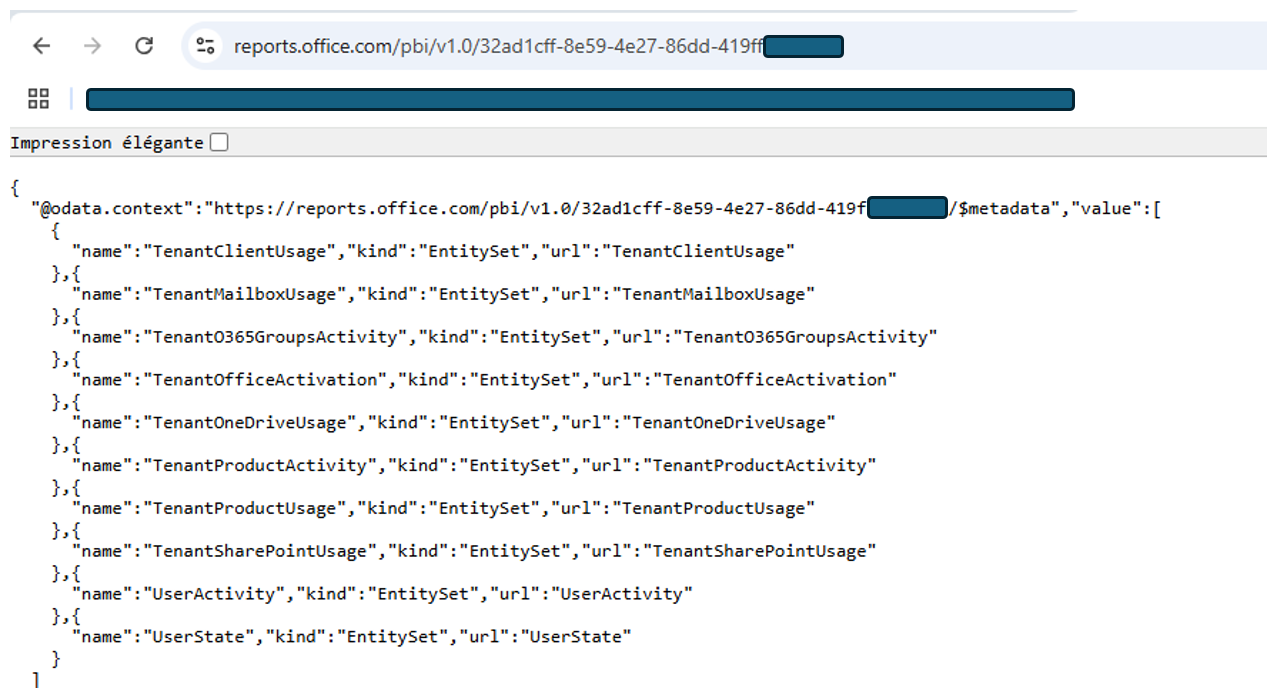This screenshot has width=1277, height=689.
Task: Click the UserActivity url value
Action: (615, 594)
